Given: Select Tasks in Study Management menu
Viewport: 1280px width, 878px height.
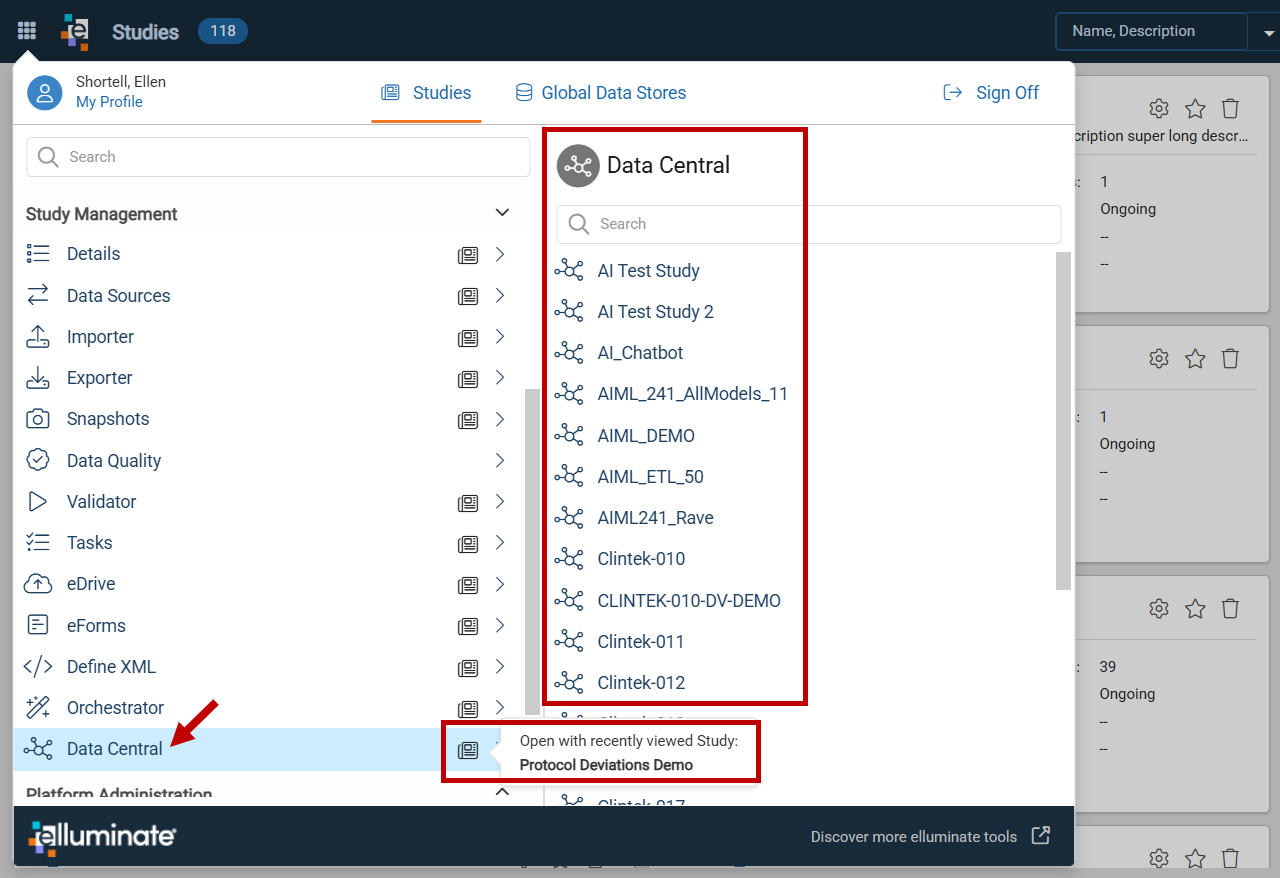Looking at the screenshot, I should (x=90, y=543).
